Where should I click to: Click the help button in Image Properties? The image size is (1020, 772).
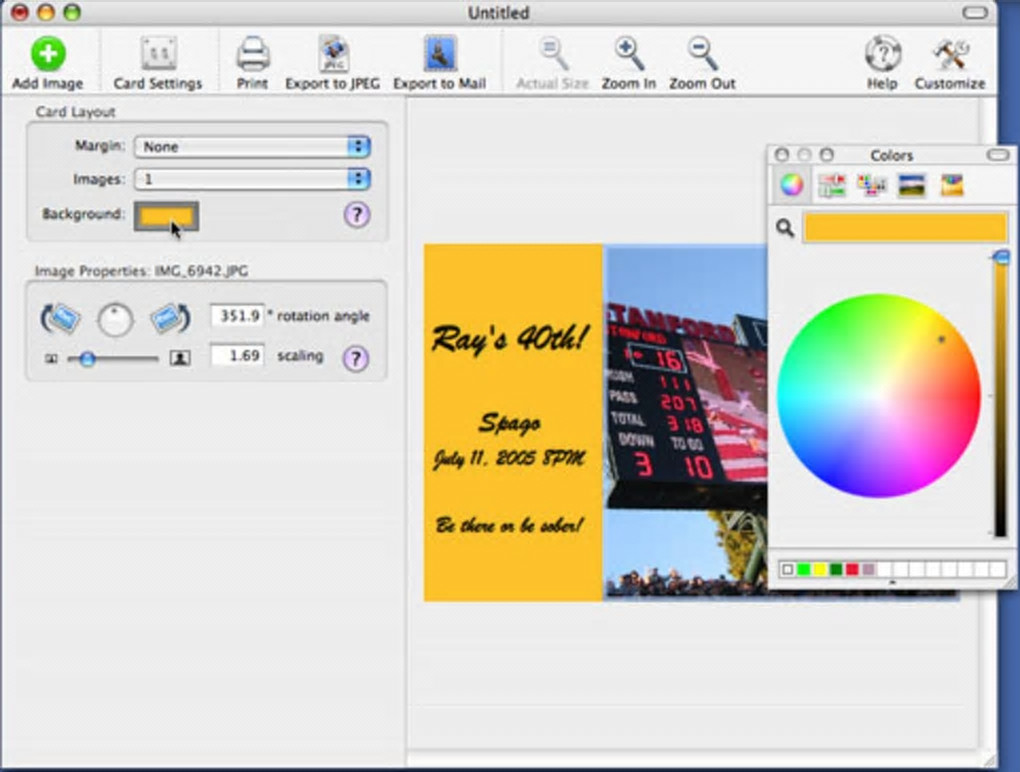coord(356,358)
